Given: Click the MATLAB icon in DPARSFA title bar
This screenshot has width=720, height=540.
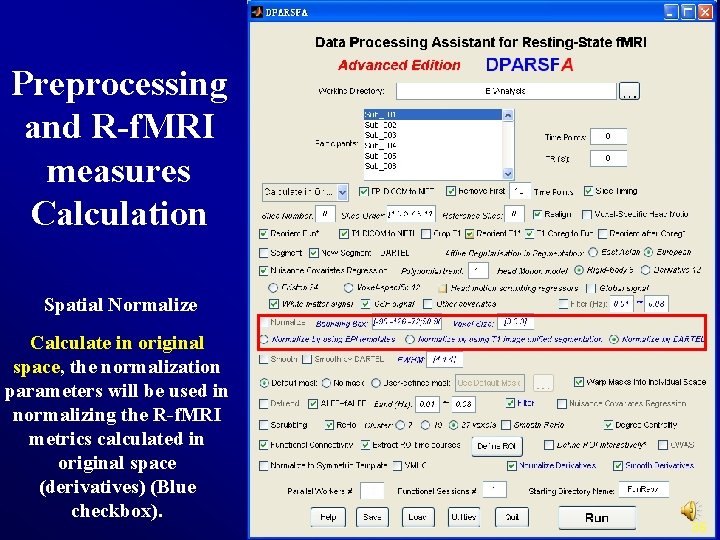Looking at the screenshot, I should click(257, 12).
